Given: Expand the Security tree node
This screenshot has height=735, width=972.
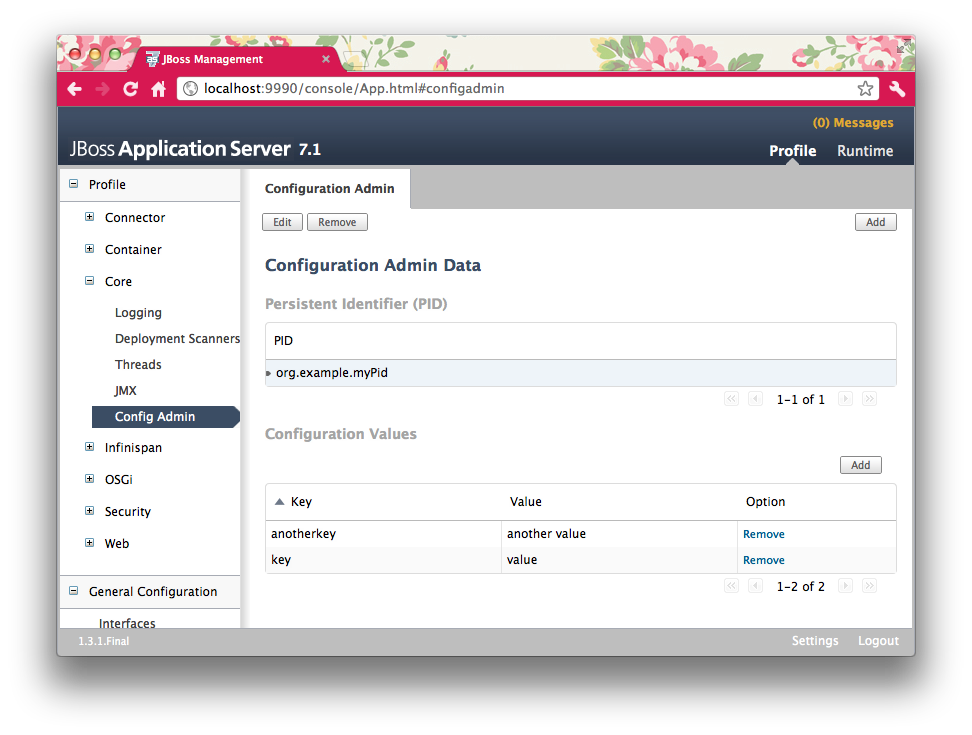Looking at the screenshot, I should pos(90,511).
